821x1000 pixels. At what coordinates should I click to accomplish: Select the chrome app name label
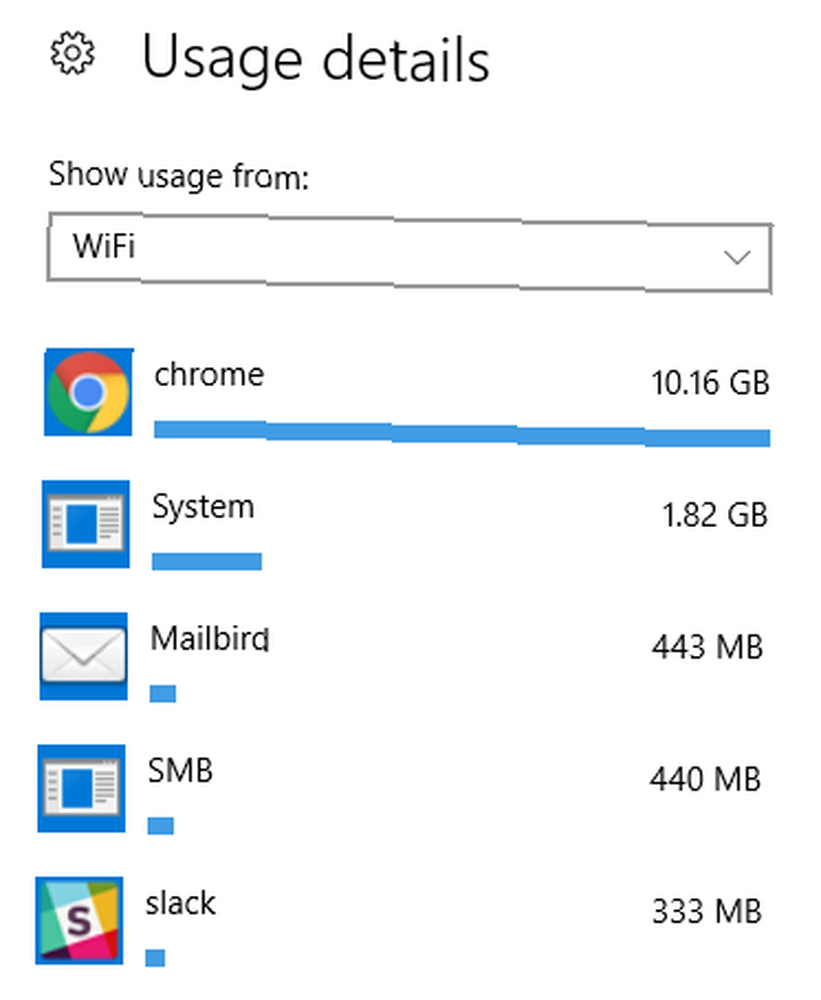[x=209, y=374]
